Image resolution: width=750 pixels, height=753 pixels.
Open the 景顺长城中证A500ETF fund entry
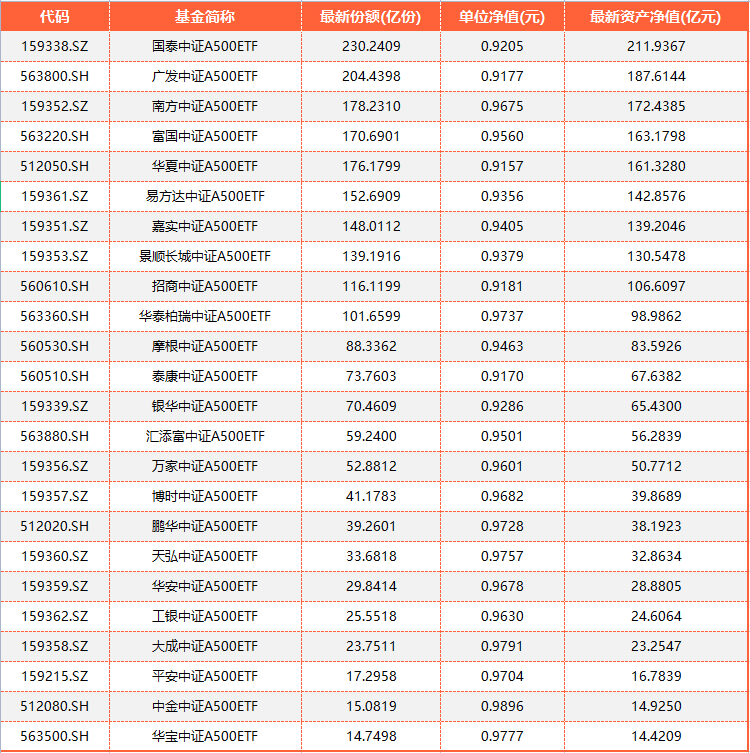click(205, 256)
